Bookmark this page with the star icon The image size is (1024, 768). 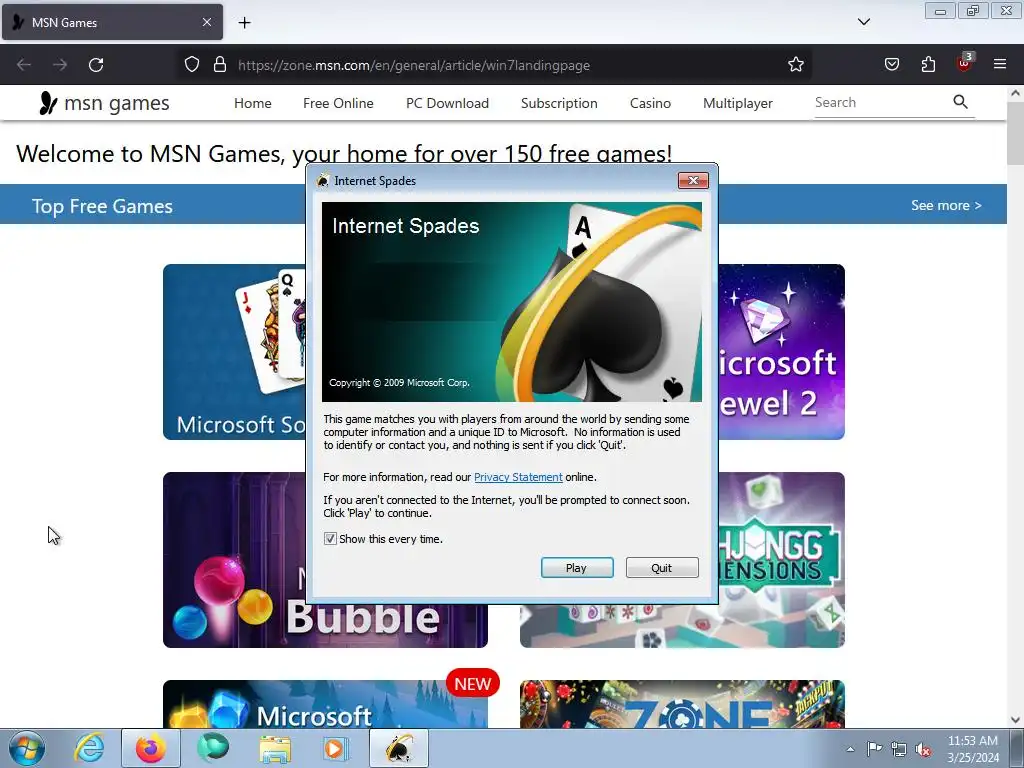tap(795, 65)
